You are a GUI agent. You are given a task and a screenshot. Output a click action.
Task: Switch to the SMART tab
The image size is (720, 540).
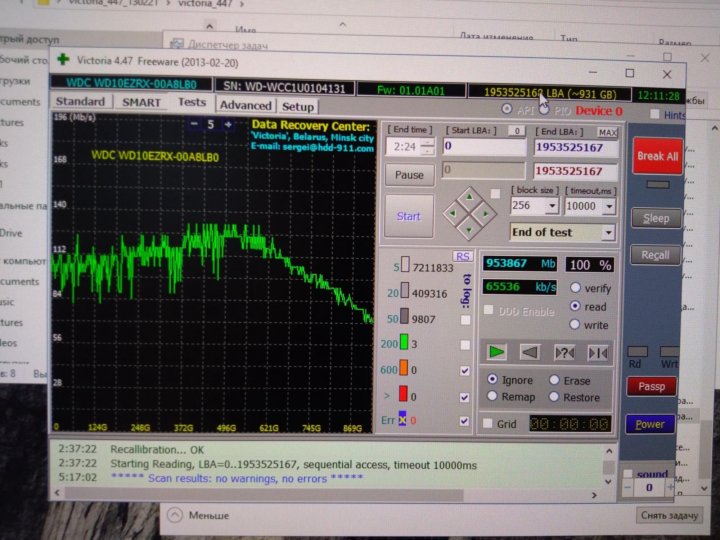pos(141,103)
